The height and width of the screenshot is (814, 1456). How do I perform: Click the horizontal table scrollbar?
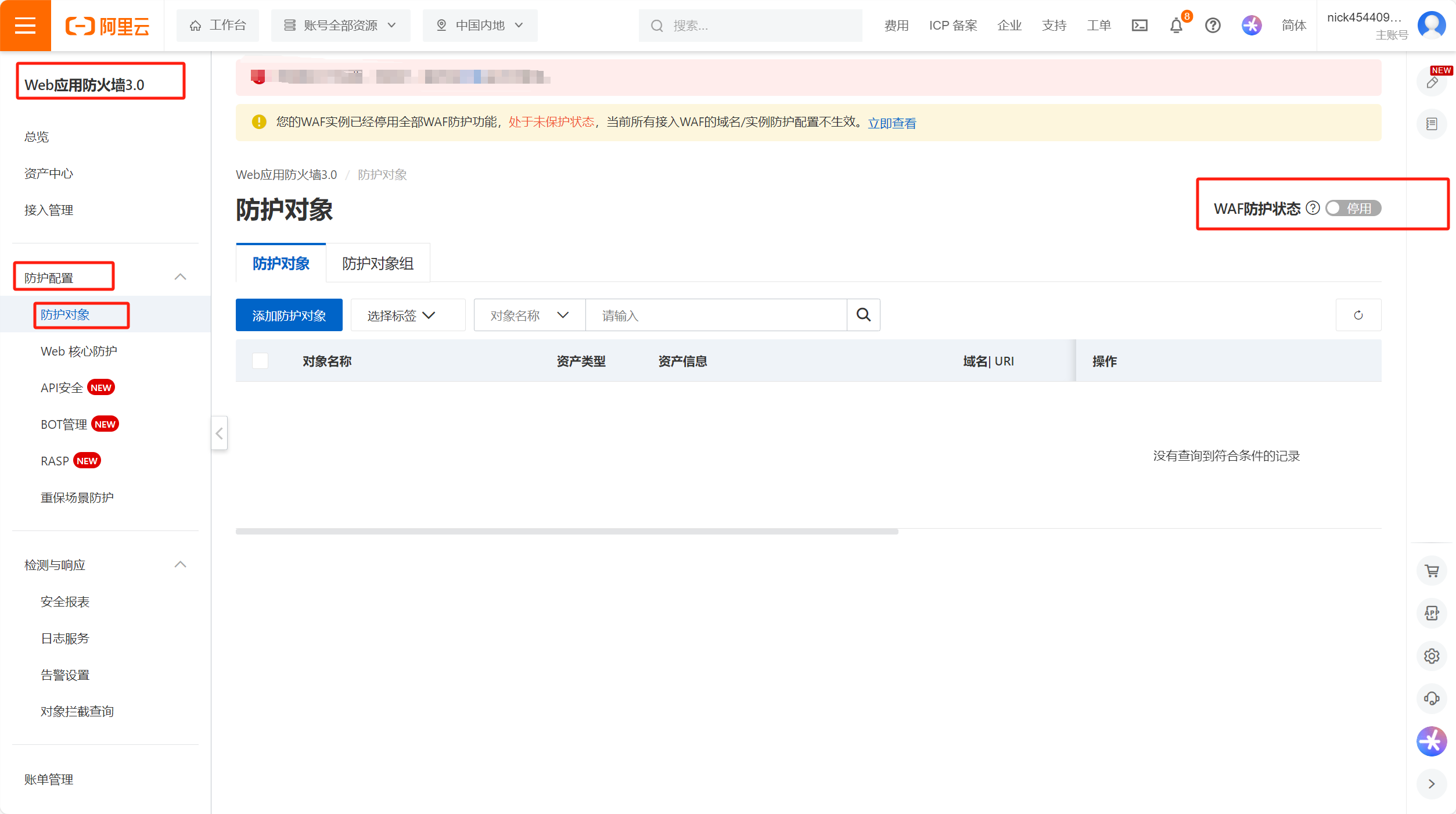point(567,531)
